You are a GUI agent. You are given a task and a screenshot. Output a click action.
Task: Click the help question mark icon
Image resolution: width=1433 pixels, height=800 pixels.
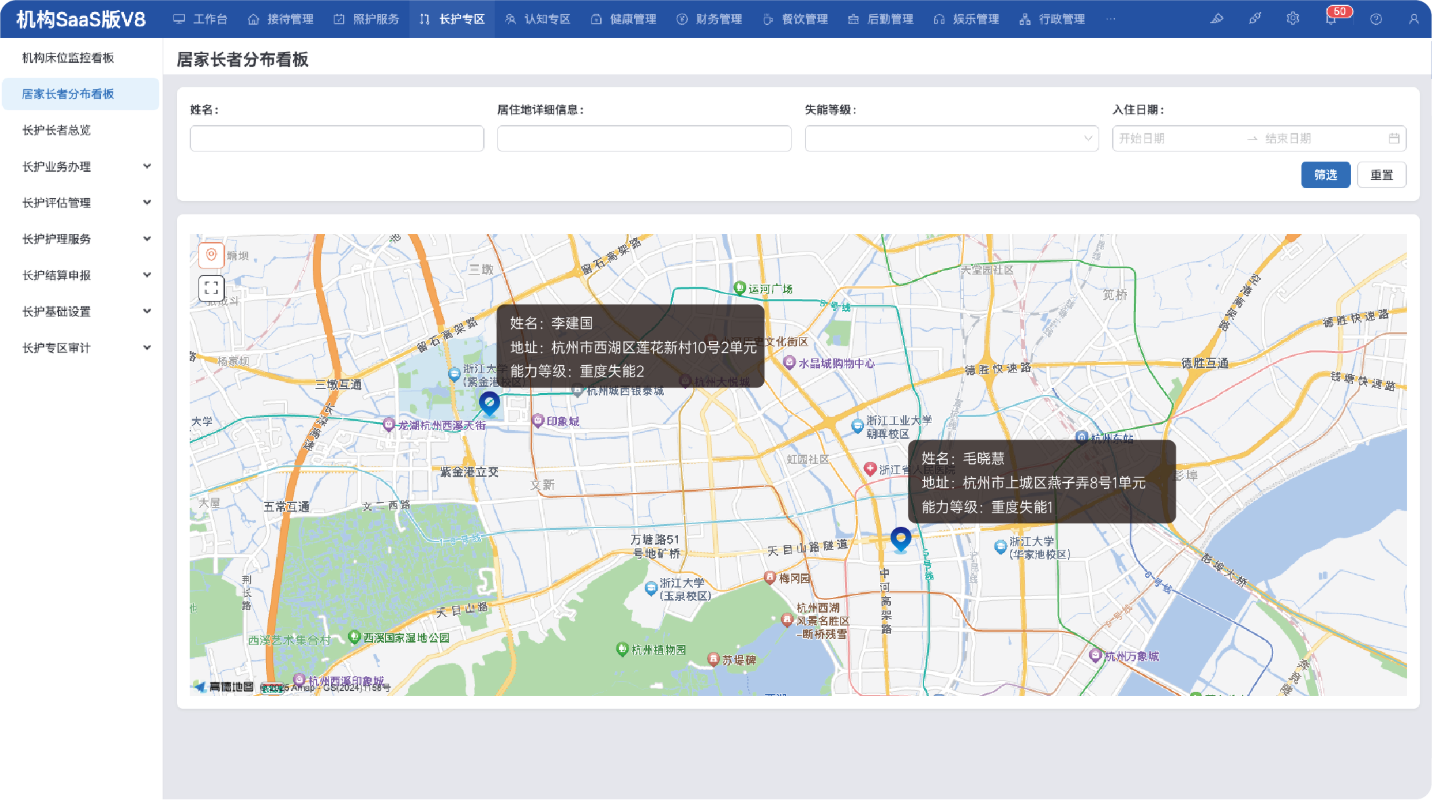(1378, 18)
